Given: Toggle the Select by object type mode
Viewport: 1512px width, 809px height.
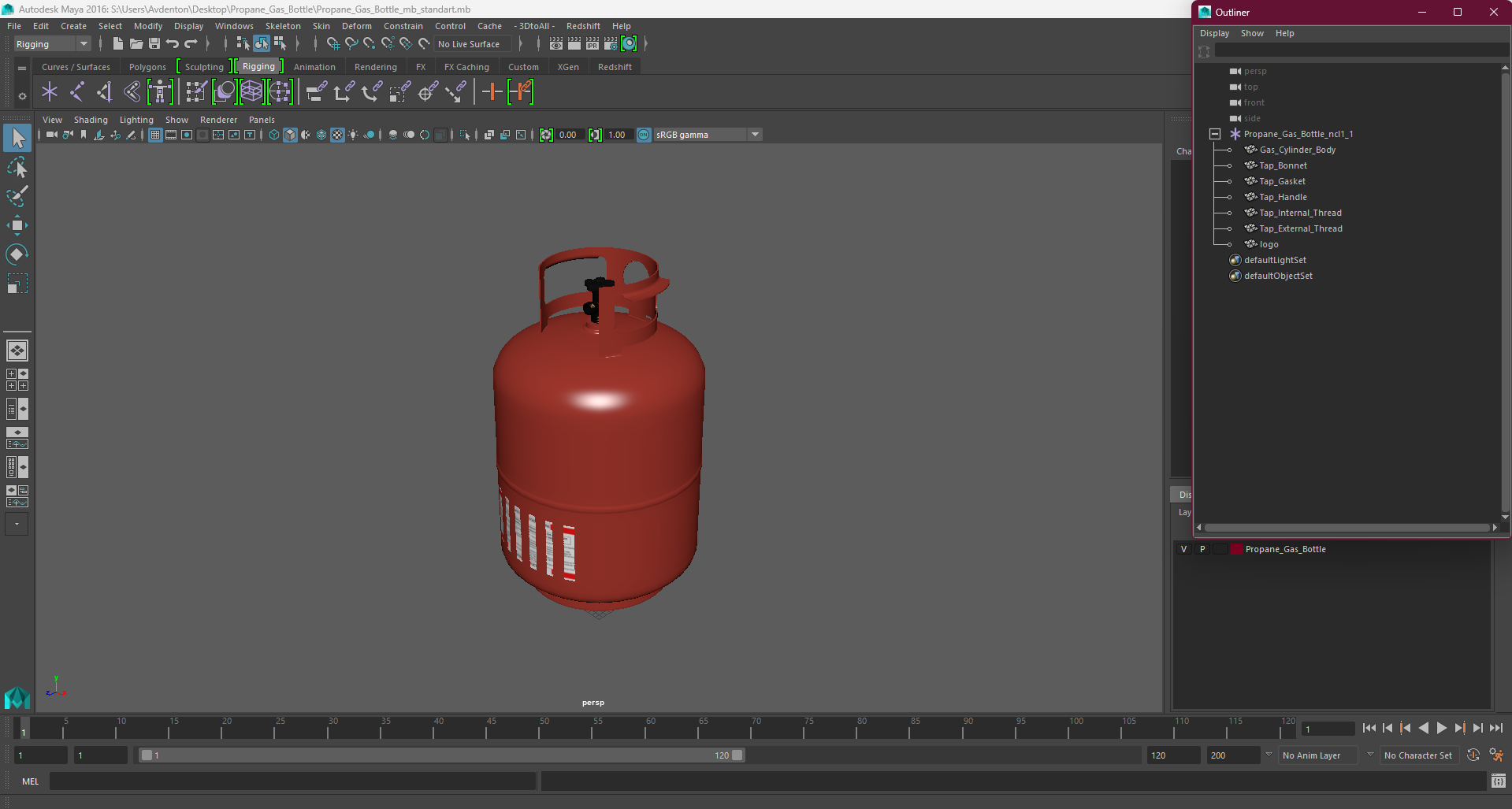Looking at the screenshot, I should [262, 44].
